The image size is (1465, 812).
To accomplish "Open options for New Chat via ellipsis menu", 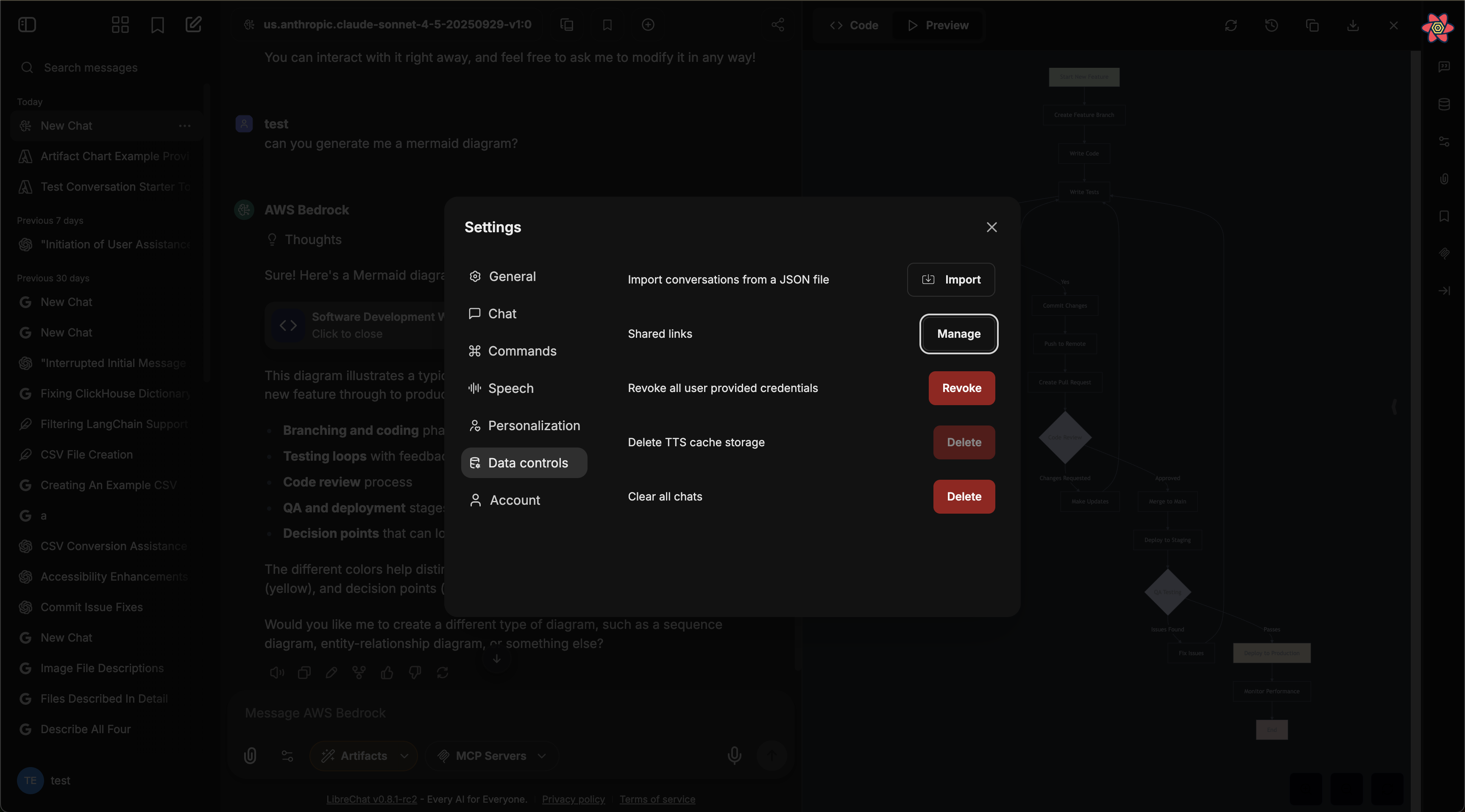I will [184, 126].
